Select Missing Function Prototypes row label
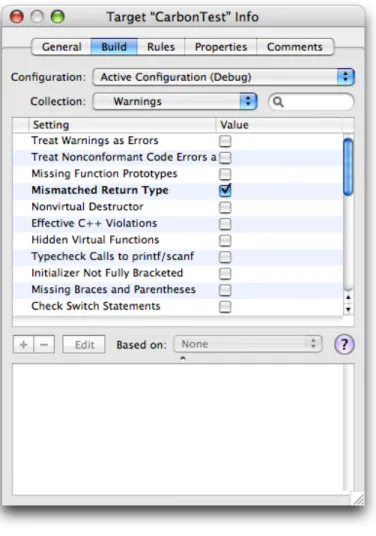The width and height of the screenshot is (376, 536). 104,174
